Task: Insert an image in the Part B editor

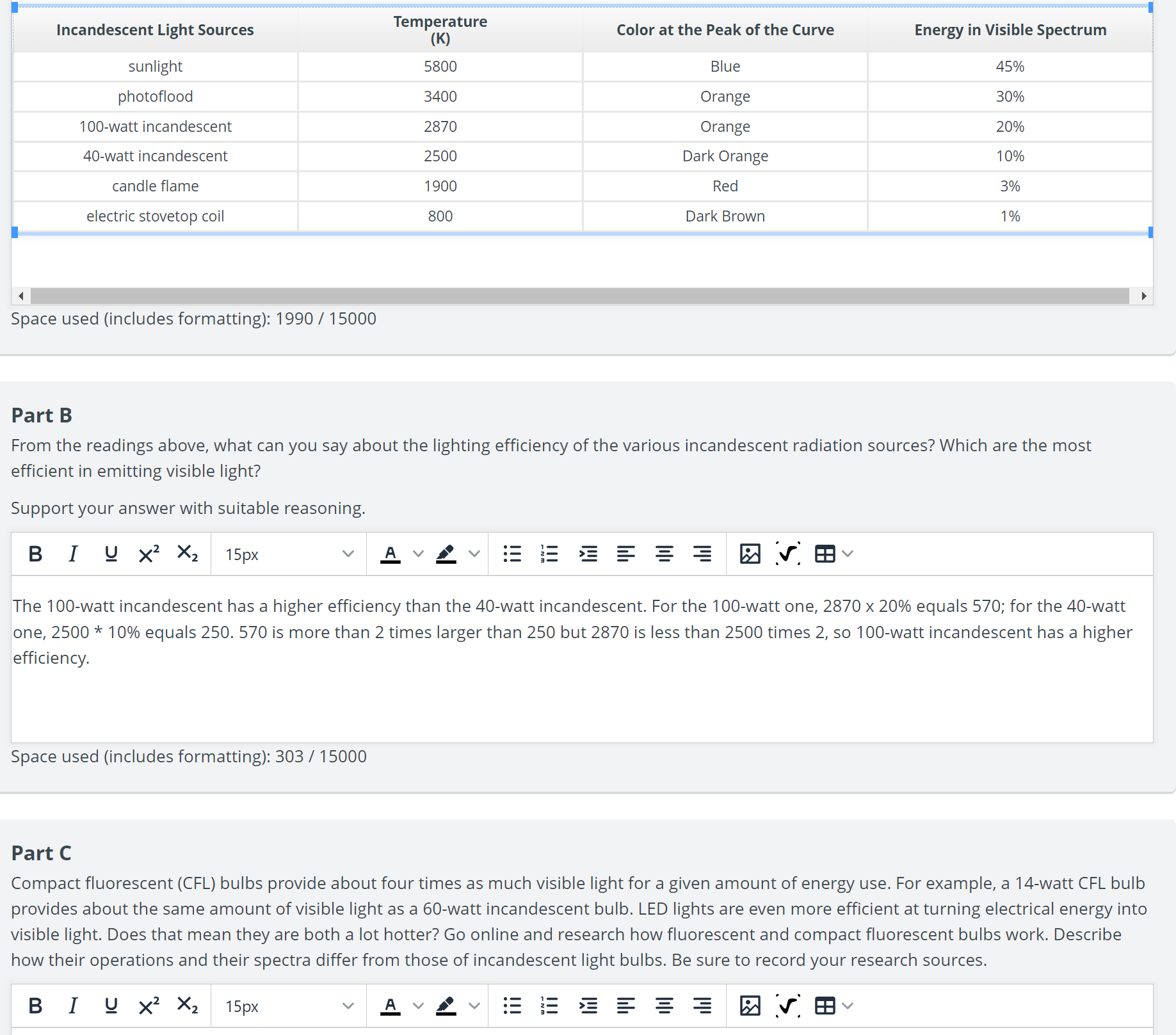Action: pos(750,554)
